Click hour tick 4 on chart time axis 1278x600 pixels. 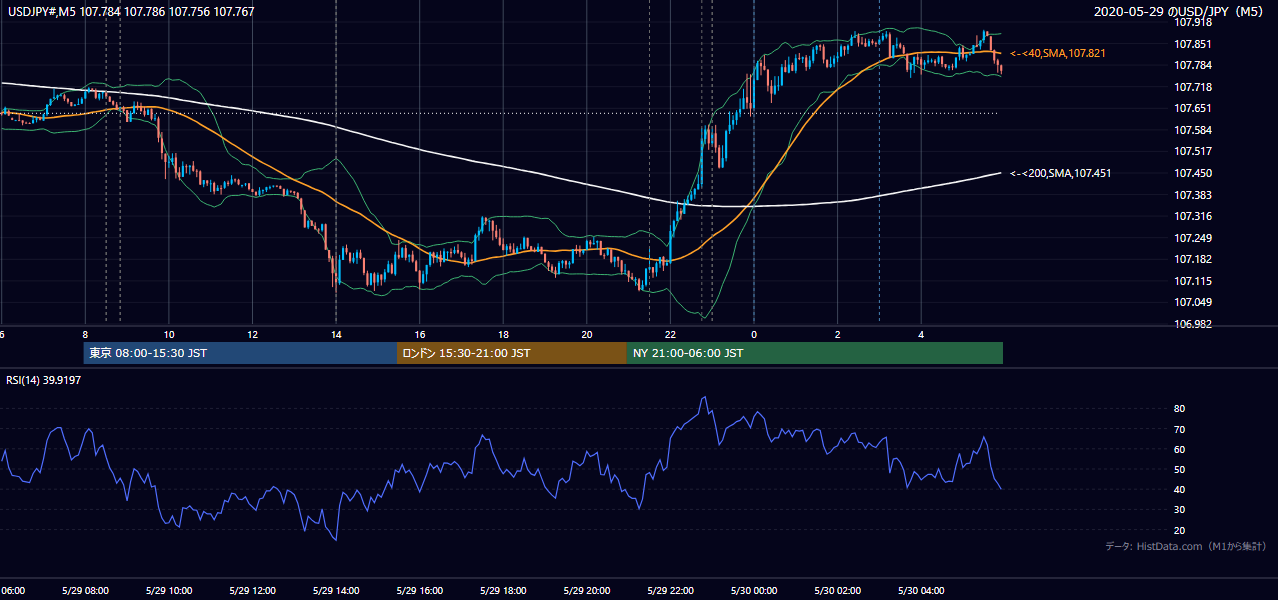click(921, 335)
